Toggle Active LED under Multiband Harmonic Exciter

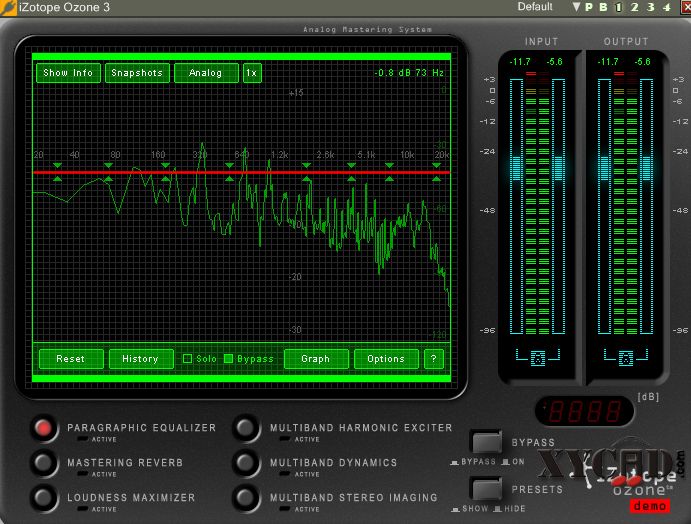coord(285,439)
